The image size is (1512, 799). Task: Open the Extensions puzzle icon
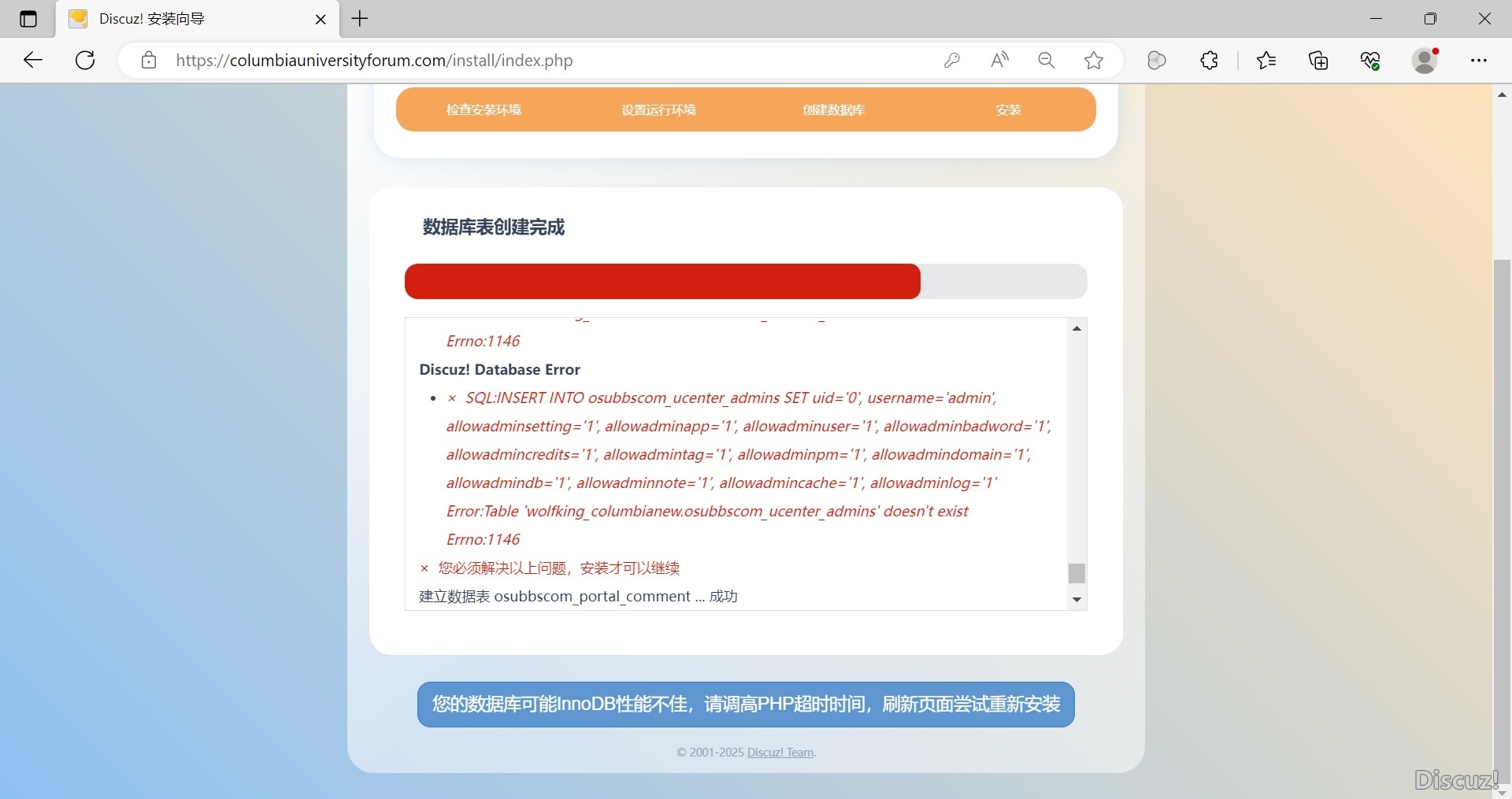click(x=1209, y=61)
